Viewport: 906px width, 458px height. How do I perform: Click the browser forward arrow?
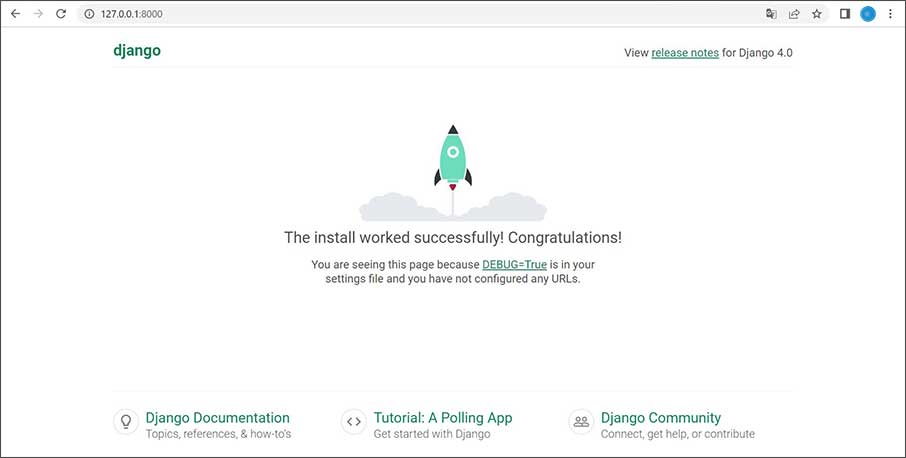pyautogui.click(x=38, y=14)
